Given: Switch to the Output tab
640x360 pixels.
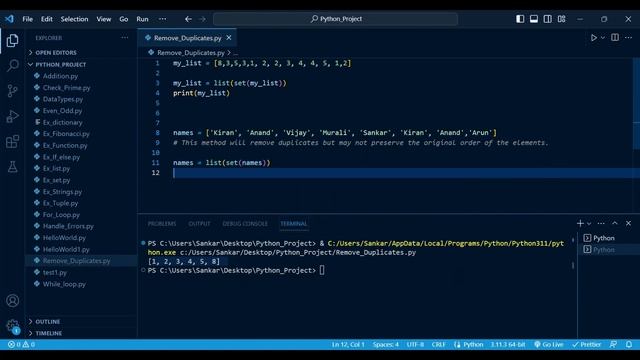Looking at the screenshot, I should pos(199,224).
